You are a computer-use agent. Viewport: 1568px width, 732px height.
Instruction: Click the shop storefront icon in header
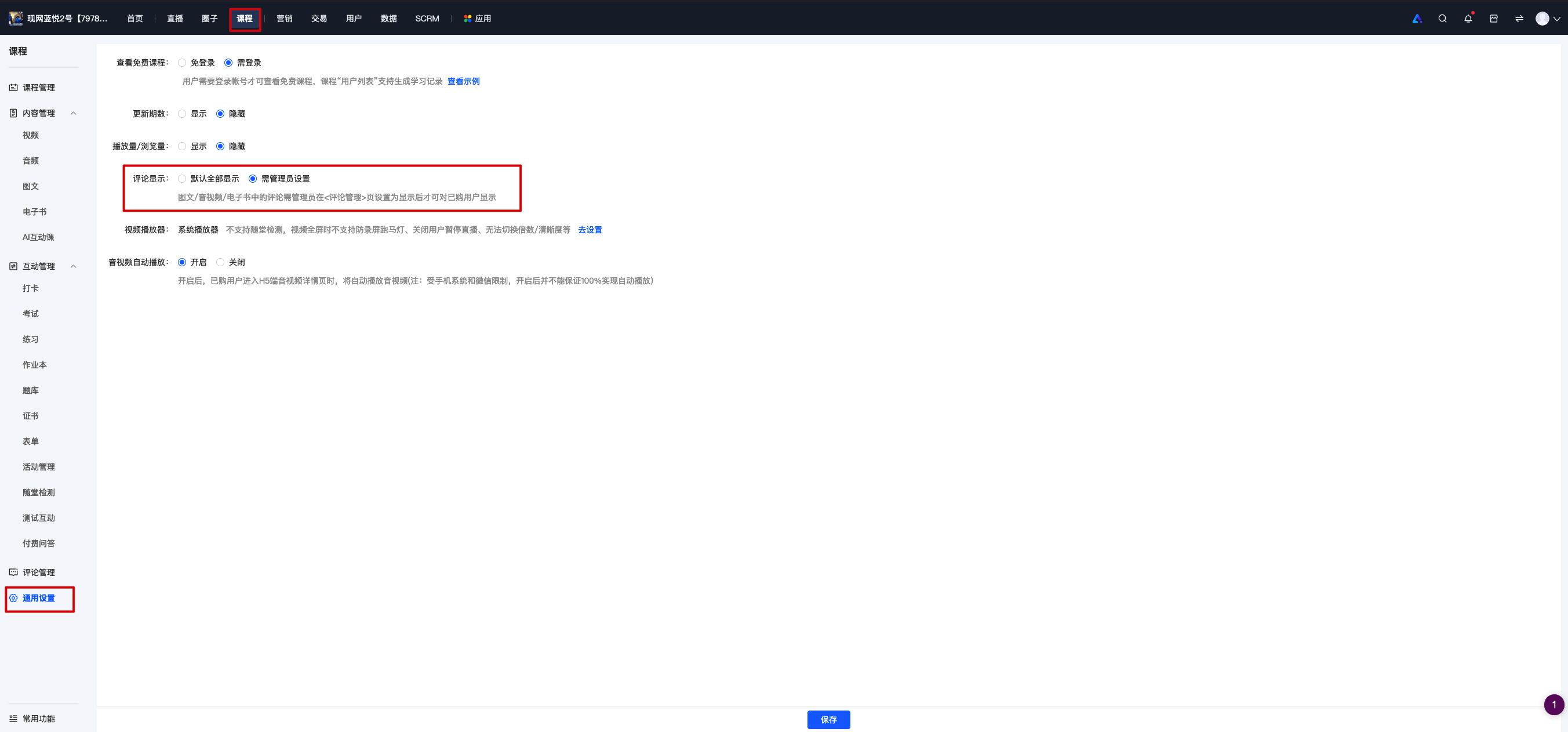(1493, 19)
